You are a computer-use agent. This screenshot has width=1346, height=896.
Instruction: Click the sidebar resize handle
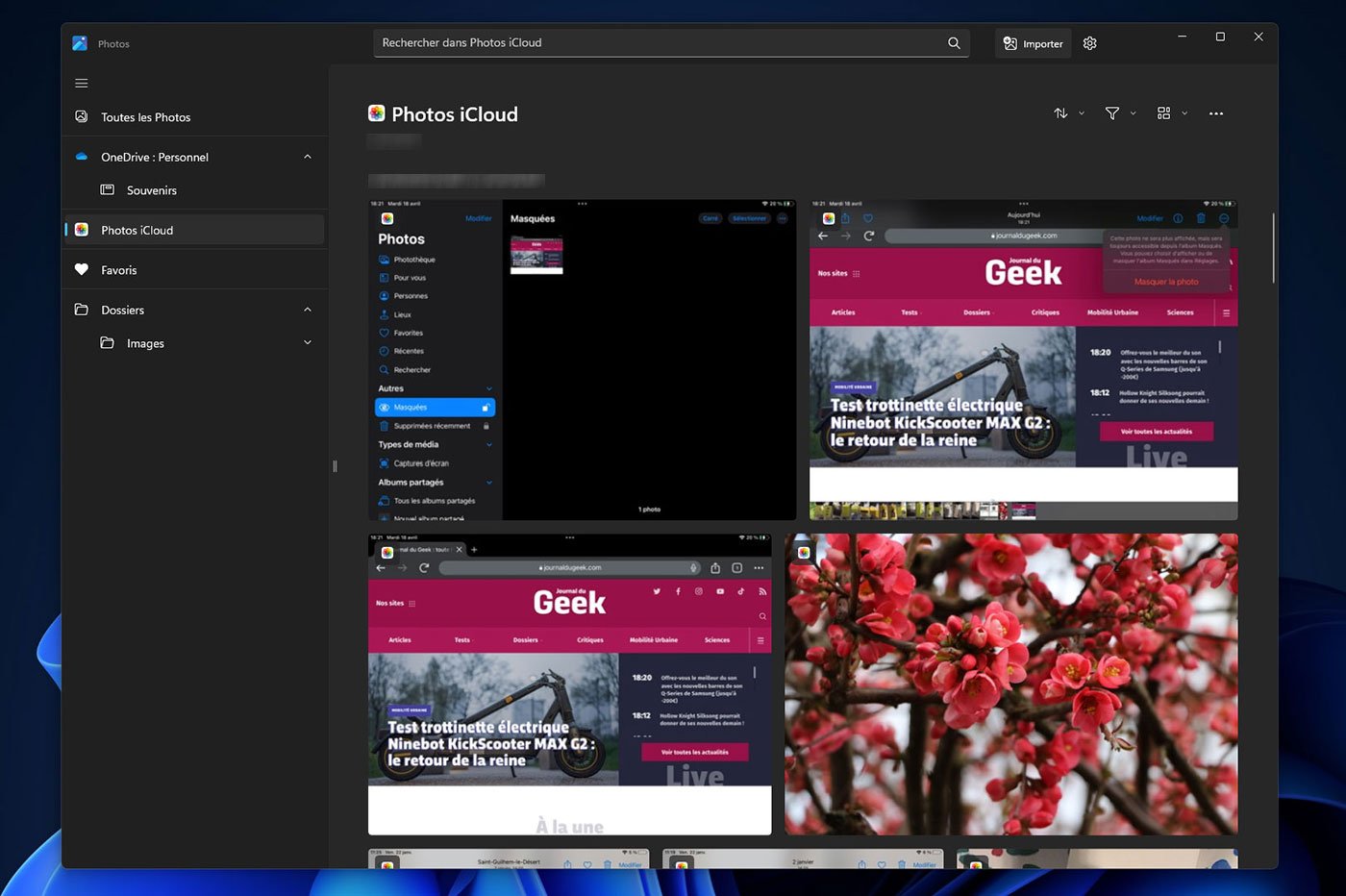(x=335, y=466)
